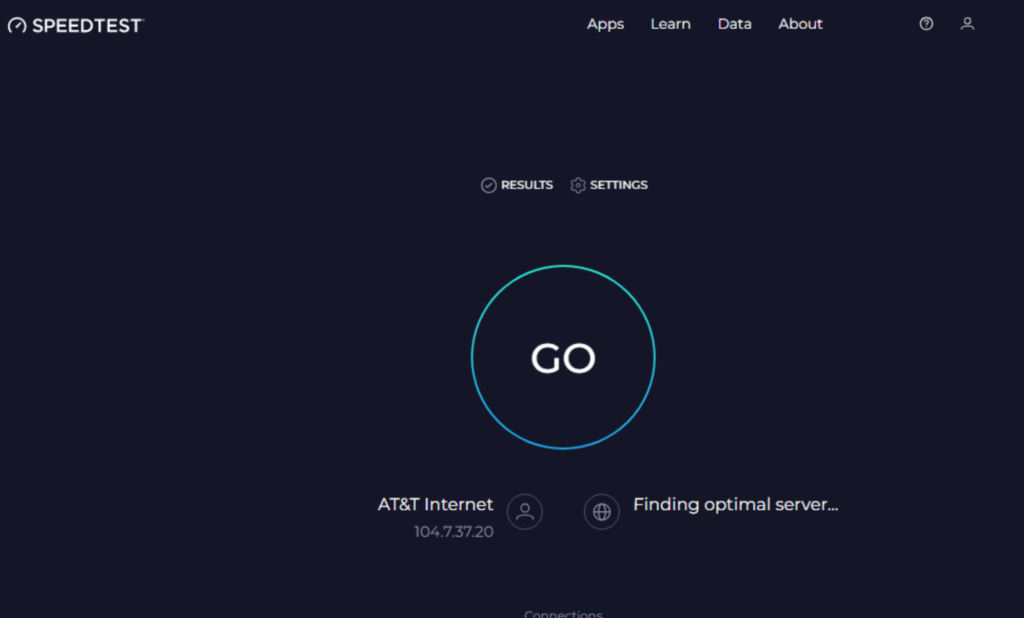
Task: Click the IP address 104.7.37.20
Action: (x=454, y=532)
